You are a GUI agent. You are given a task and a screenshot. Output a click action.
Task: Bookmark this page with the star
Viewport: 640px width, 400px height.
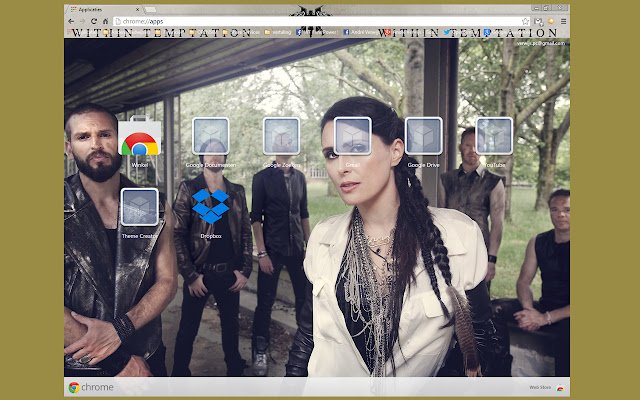tap(525, 21)
